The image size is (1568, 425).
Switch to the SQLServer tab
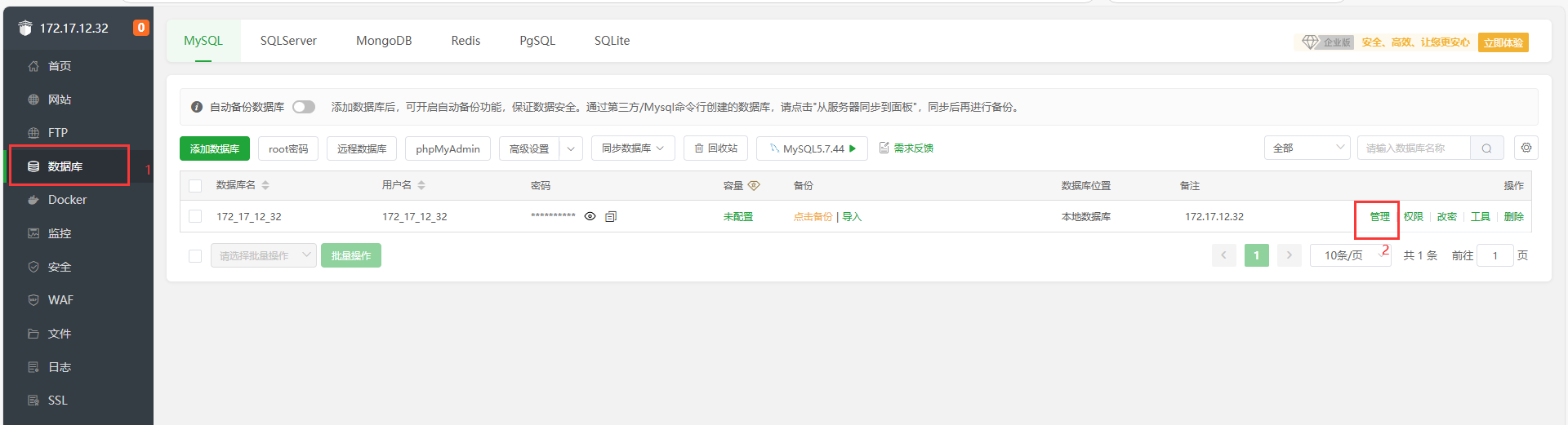288,41
